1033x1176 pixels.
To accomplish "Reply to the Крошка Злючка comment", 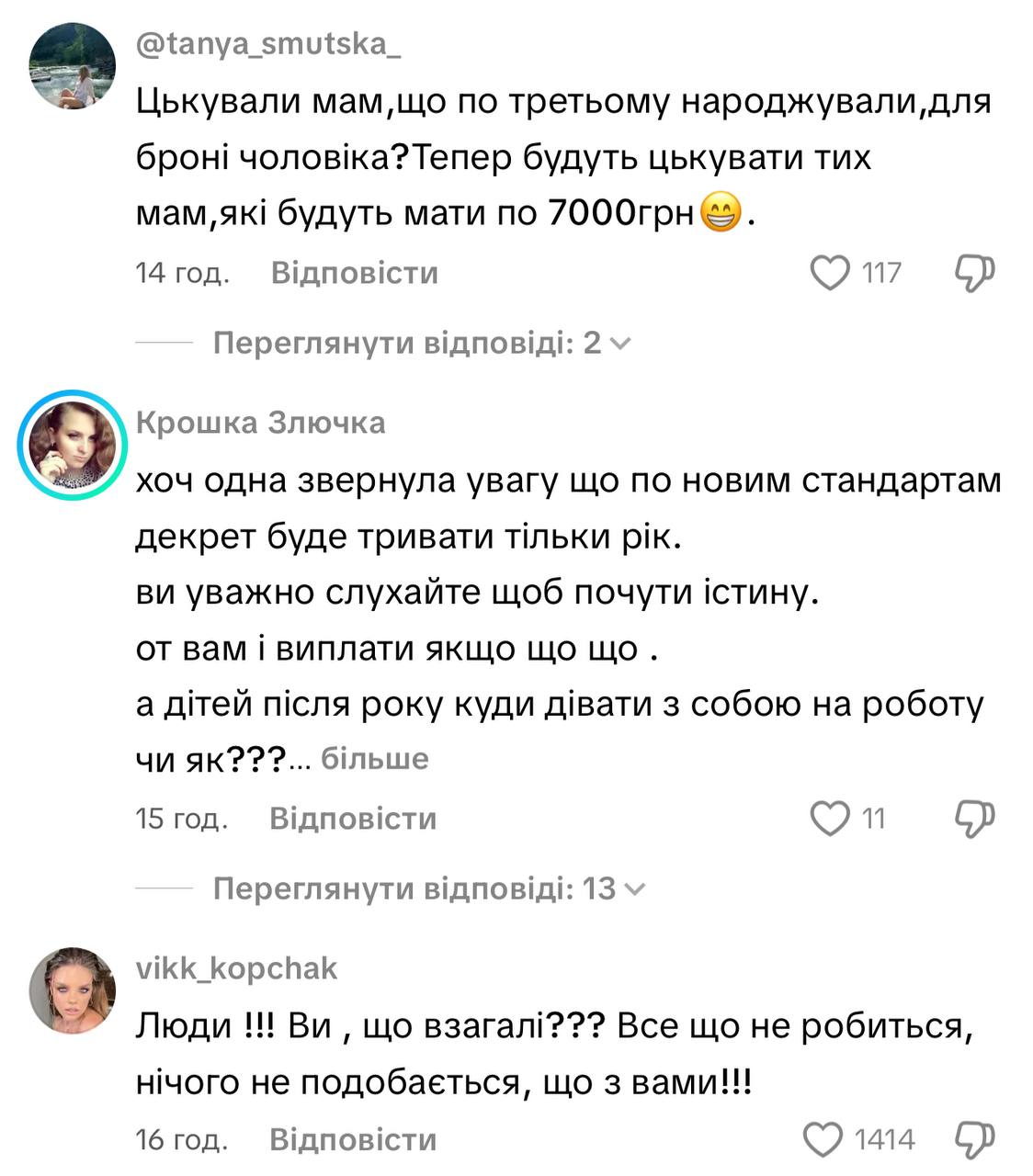I will point(353,818).
